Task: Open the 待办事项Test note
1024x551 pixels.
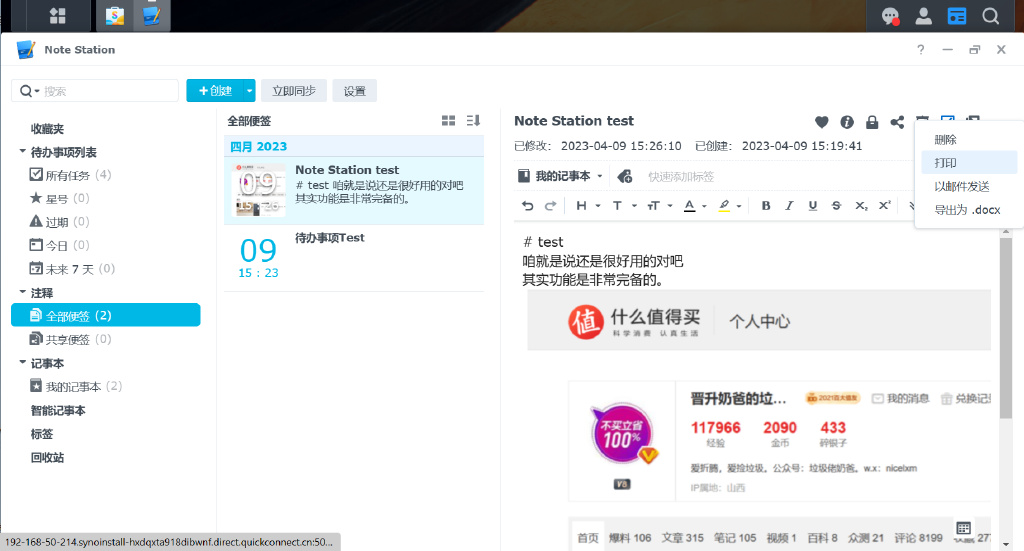Action: (354, 258)
